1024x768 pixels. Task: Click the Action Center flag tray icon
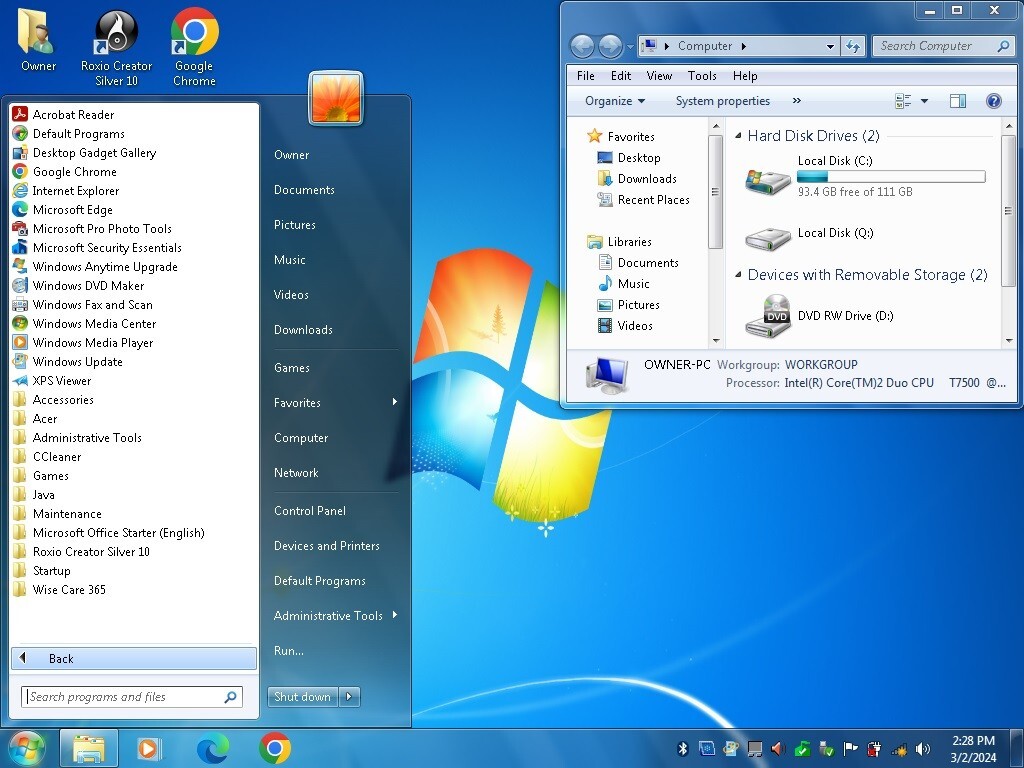[x=850, y=748]
